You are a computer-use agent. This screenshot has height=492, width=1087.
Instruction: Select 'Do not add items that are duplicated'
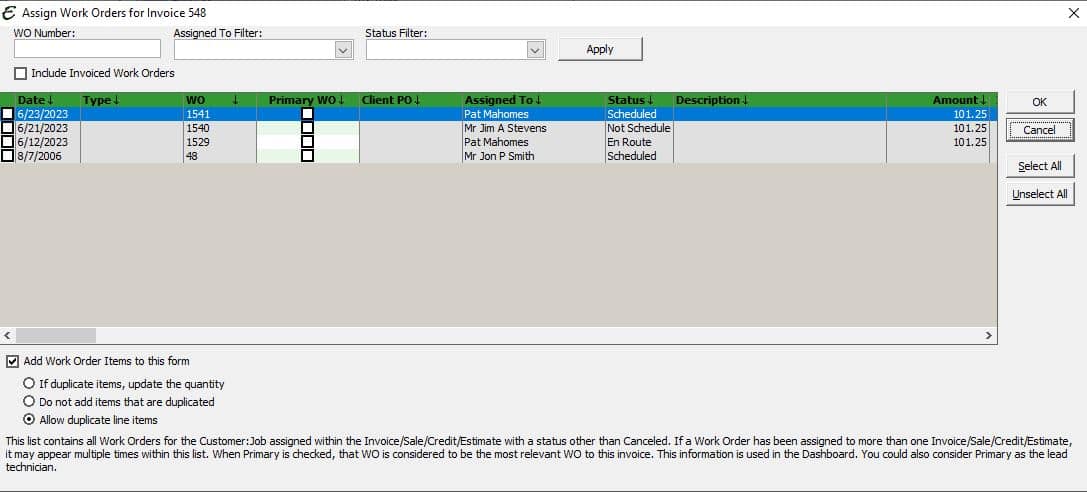(29, 401)
